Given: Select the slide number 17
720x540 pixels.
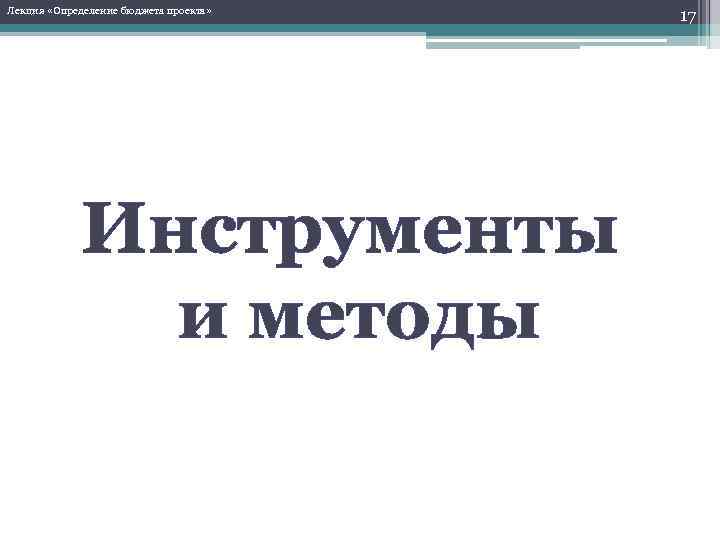Looking at the screenshot, I should (687, 17).
